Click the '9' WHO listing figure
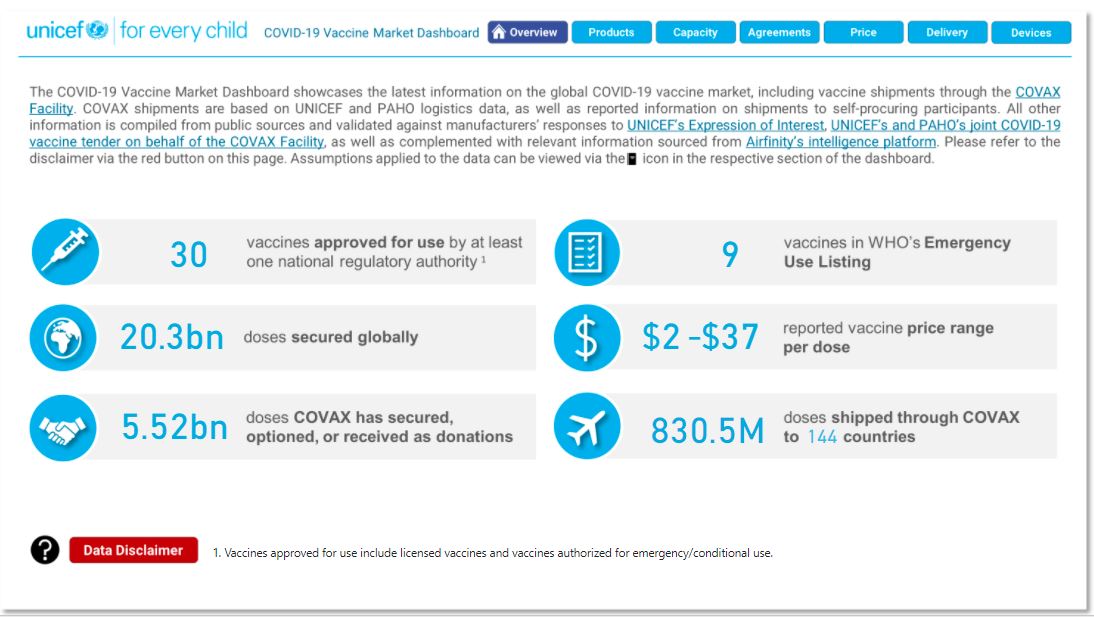Screen dimensions: 1094x617 730,254
